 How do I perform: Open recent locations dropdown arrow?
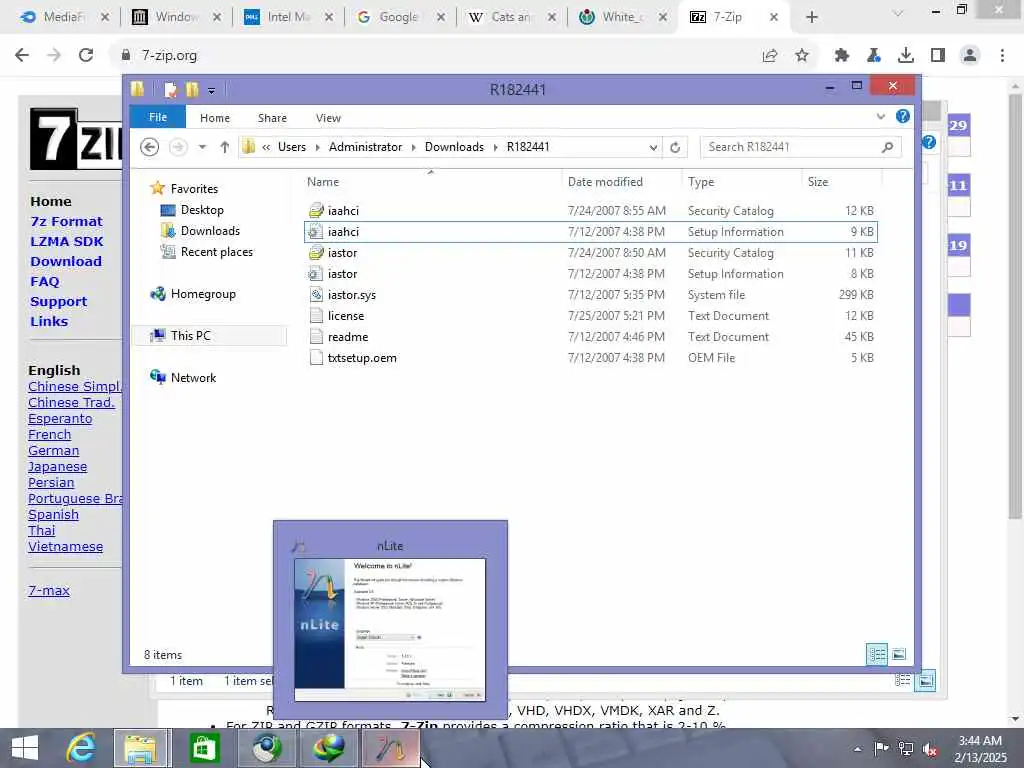[x=202, y=147]
